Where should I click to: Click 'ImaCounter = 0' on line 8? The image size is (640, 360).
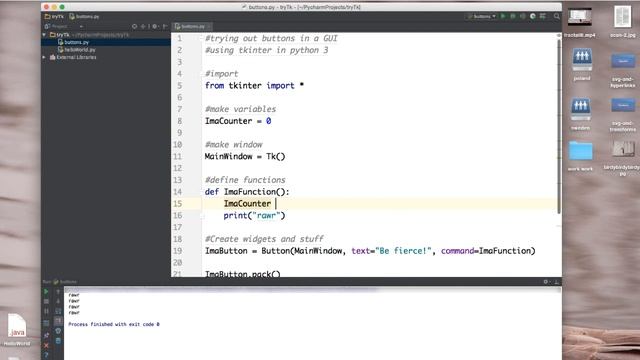(238, 121)
